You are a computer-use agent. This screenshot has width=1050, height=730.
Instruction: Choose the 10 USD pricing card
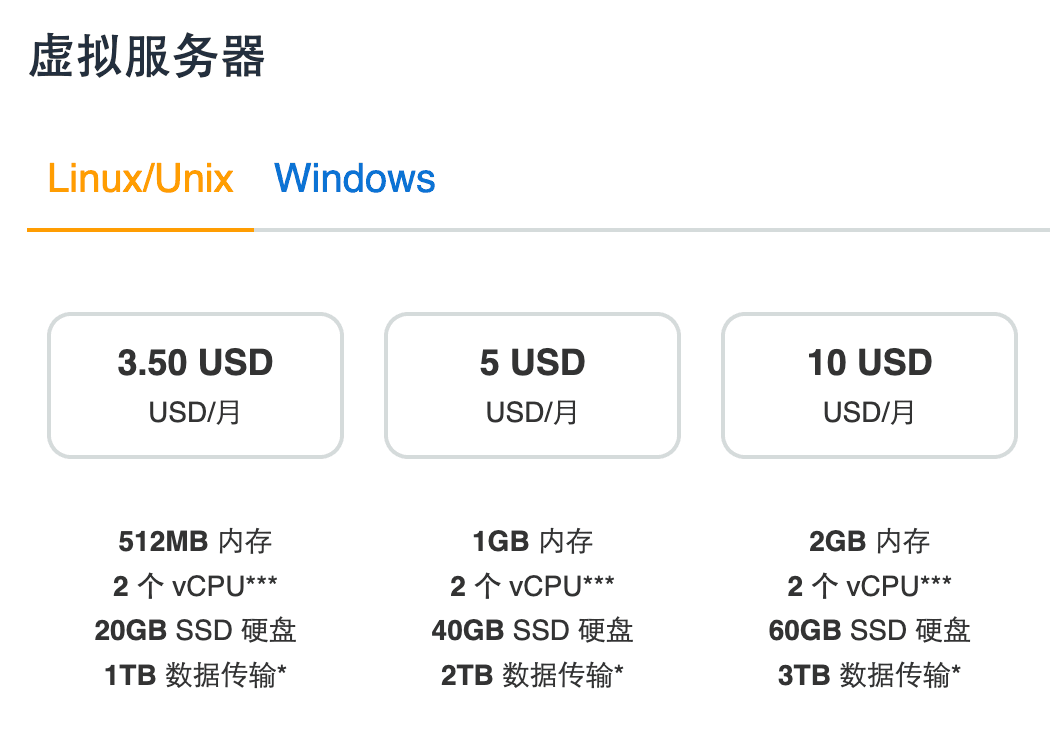[869, 386]
